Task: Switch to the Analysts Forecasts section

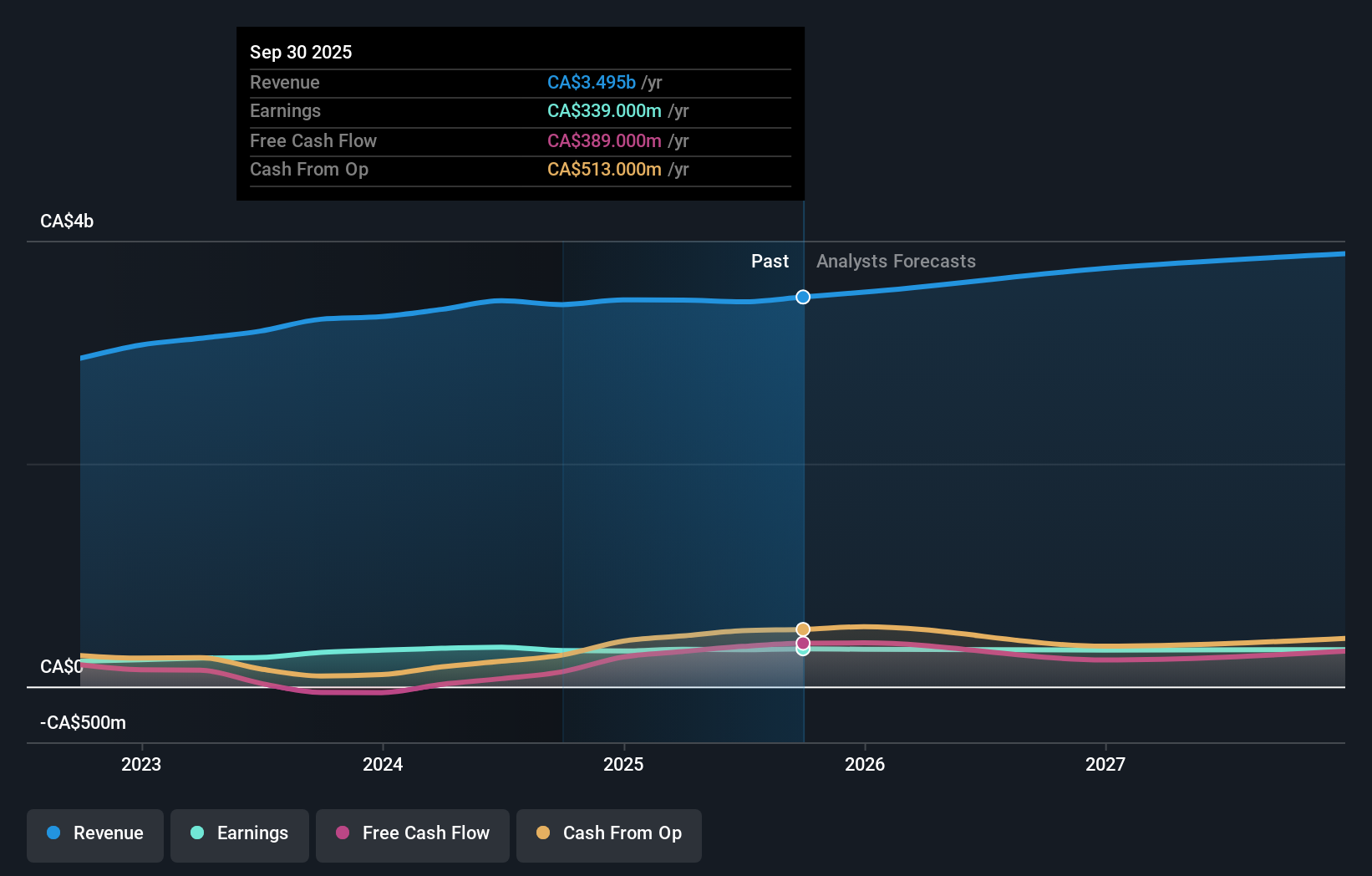Action: (x=895, y=261)
